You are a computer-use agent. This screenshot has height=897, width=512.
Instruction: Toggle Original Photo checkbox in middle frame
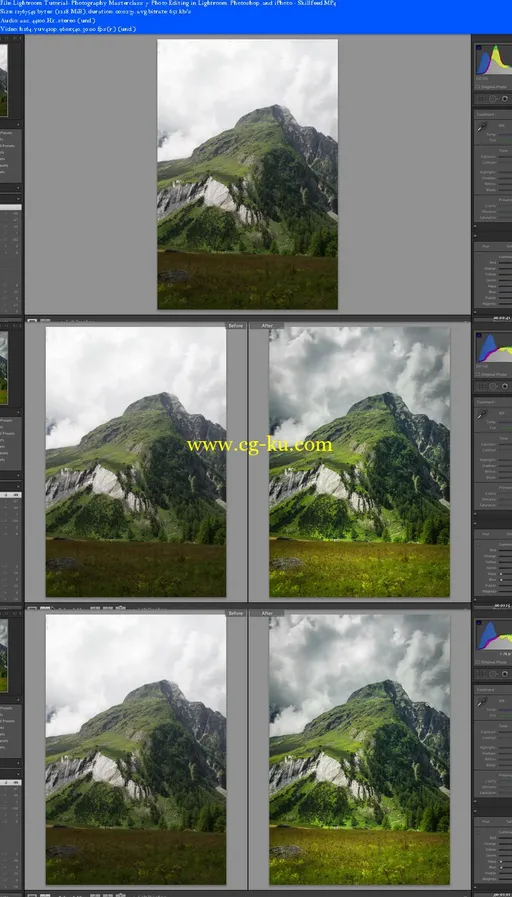[x=478, y=375]
